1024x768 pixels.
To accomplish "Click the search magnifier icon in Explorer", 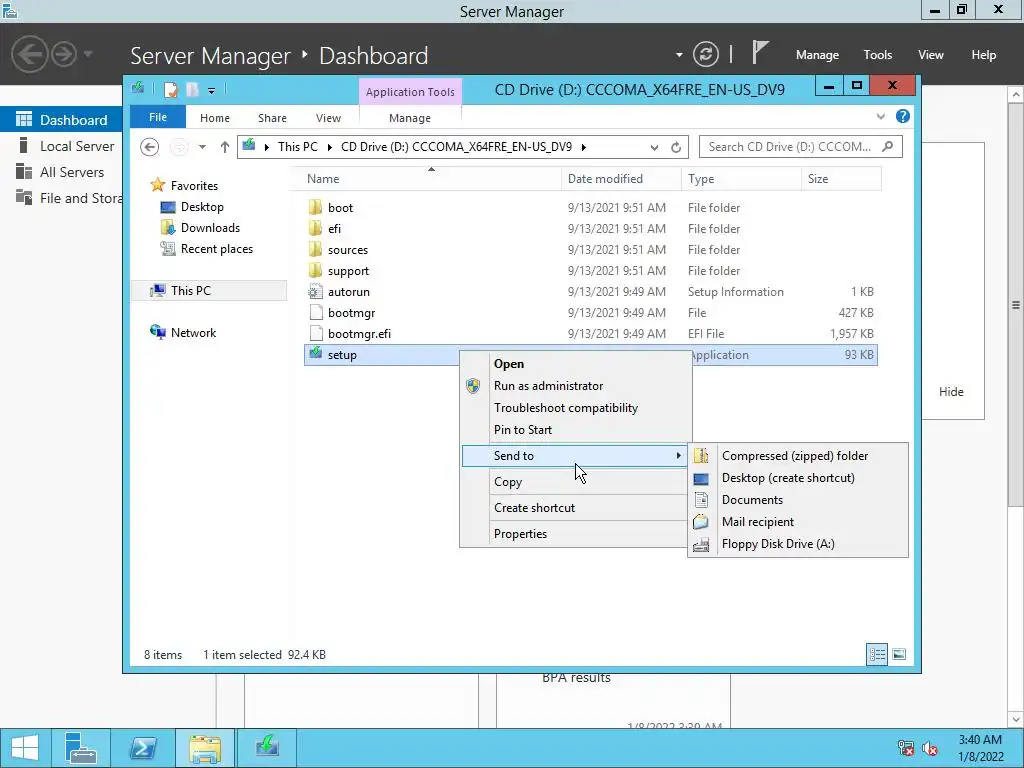I will (888, 147).
